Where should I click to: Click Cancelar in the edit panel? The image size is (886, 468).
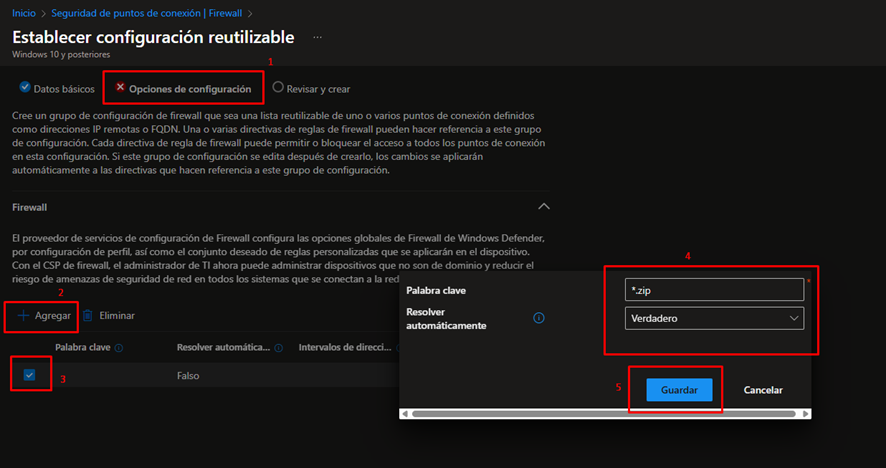click(763, 390)
